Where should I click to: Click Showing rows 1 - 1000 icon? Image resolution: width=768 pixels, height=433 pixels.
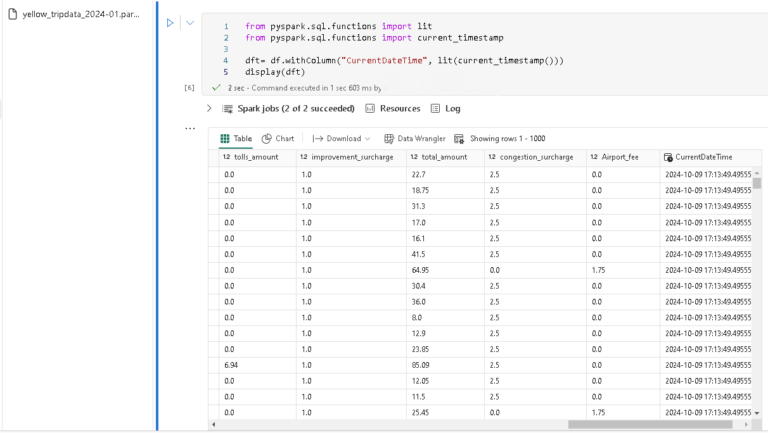(x=459, y=139)
